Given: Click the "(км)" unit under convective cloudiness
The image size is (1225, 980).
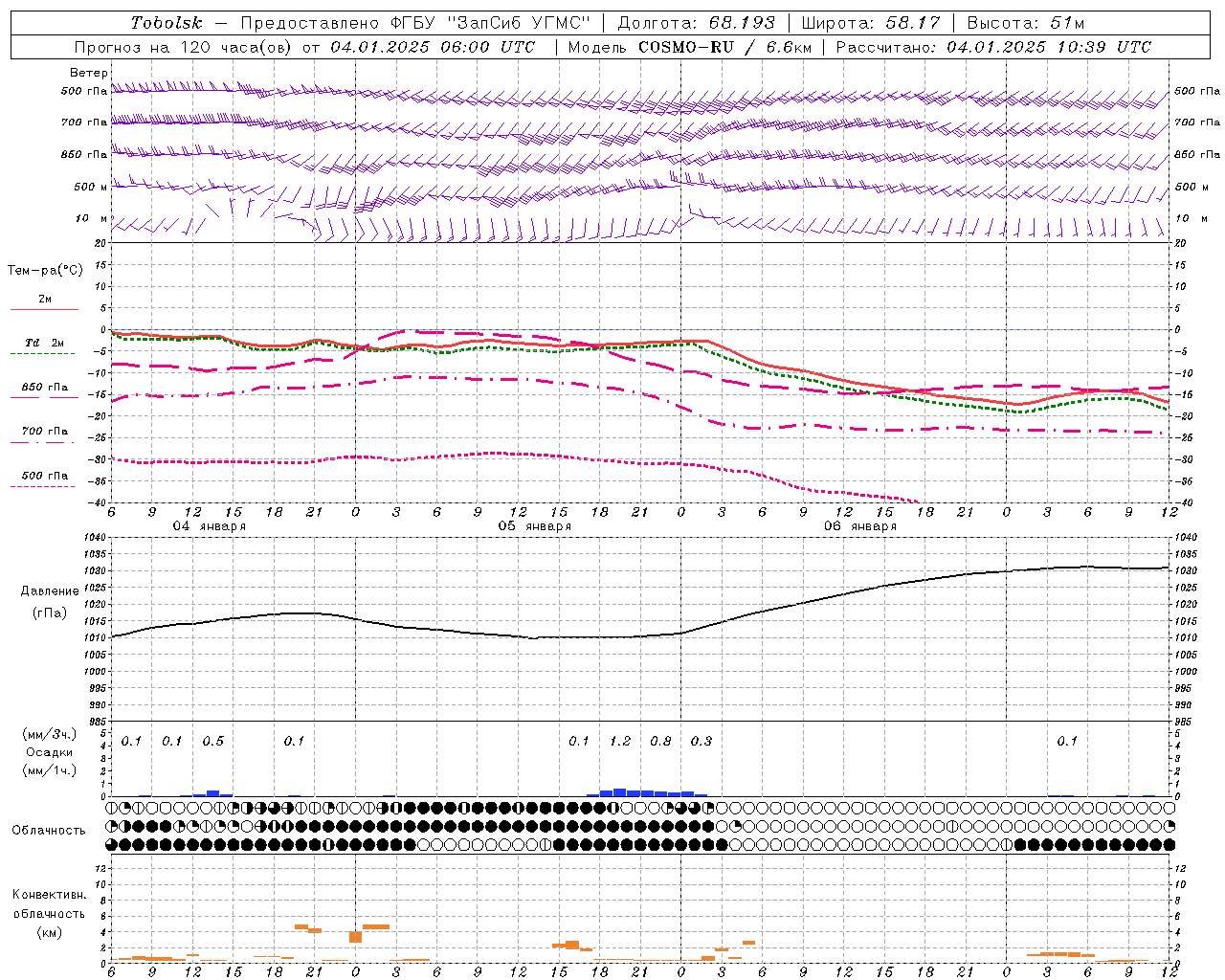Looking at the screenshot, I should 50,932.
